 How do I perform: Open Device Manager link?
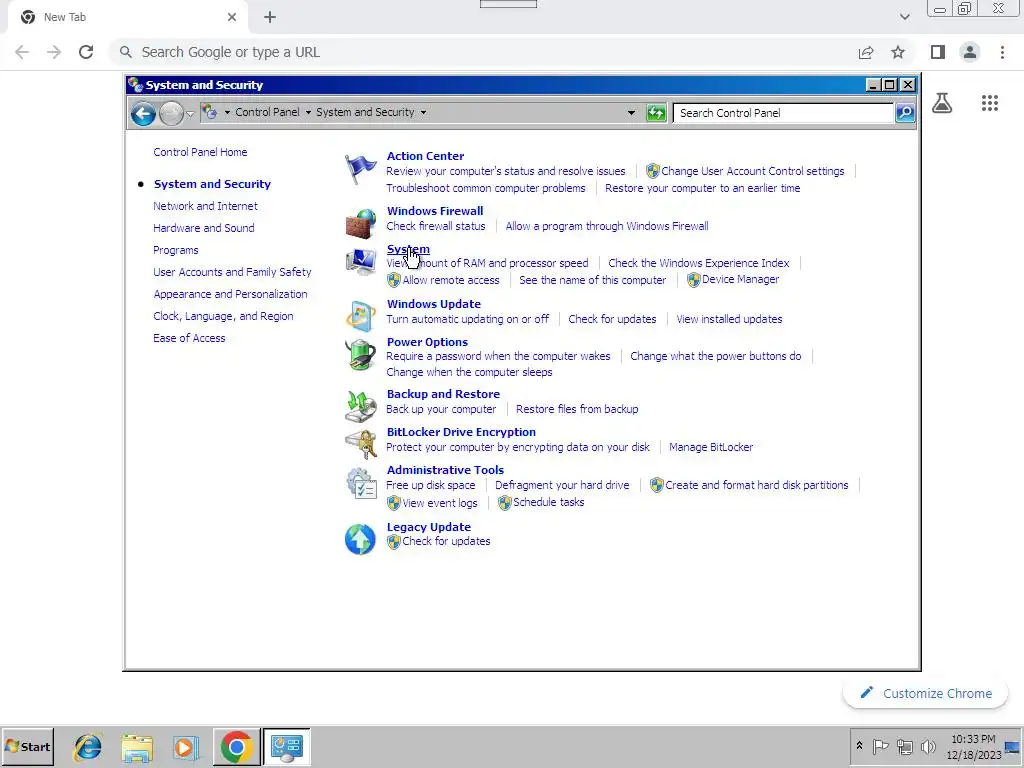(x=740, y=280)
